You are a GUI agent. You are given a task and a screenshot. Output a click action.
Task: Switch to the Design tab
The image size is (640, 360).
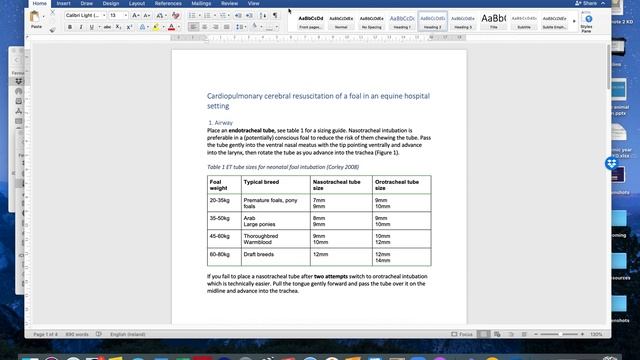click(x=111, y=3)
